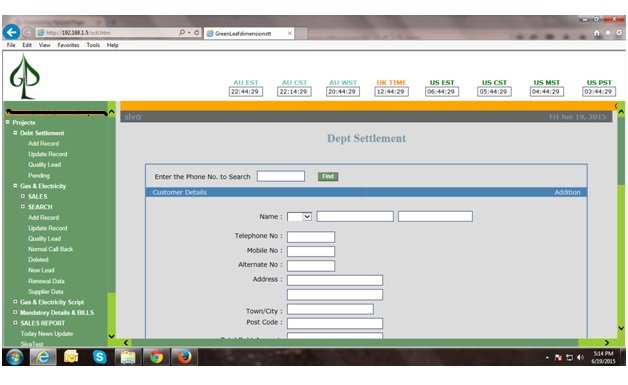
Task: Open the Favorites menu
Action: [68, 45]
